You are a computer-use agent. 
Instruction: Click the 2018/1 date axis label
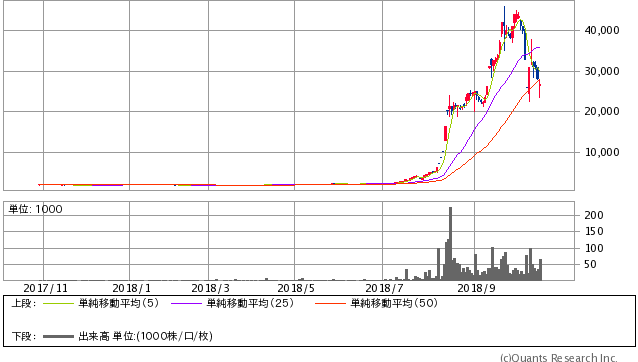[x=131, y=288]
